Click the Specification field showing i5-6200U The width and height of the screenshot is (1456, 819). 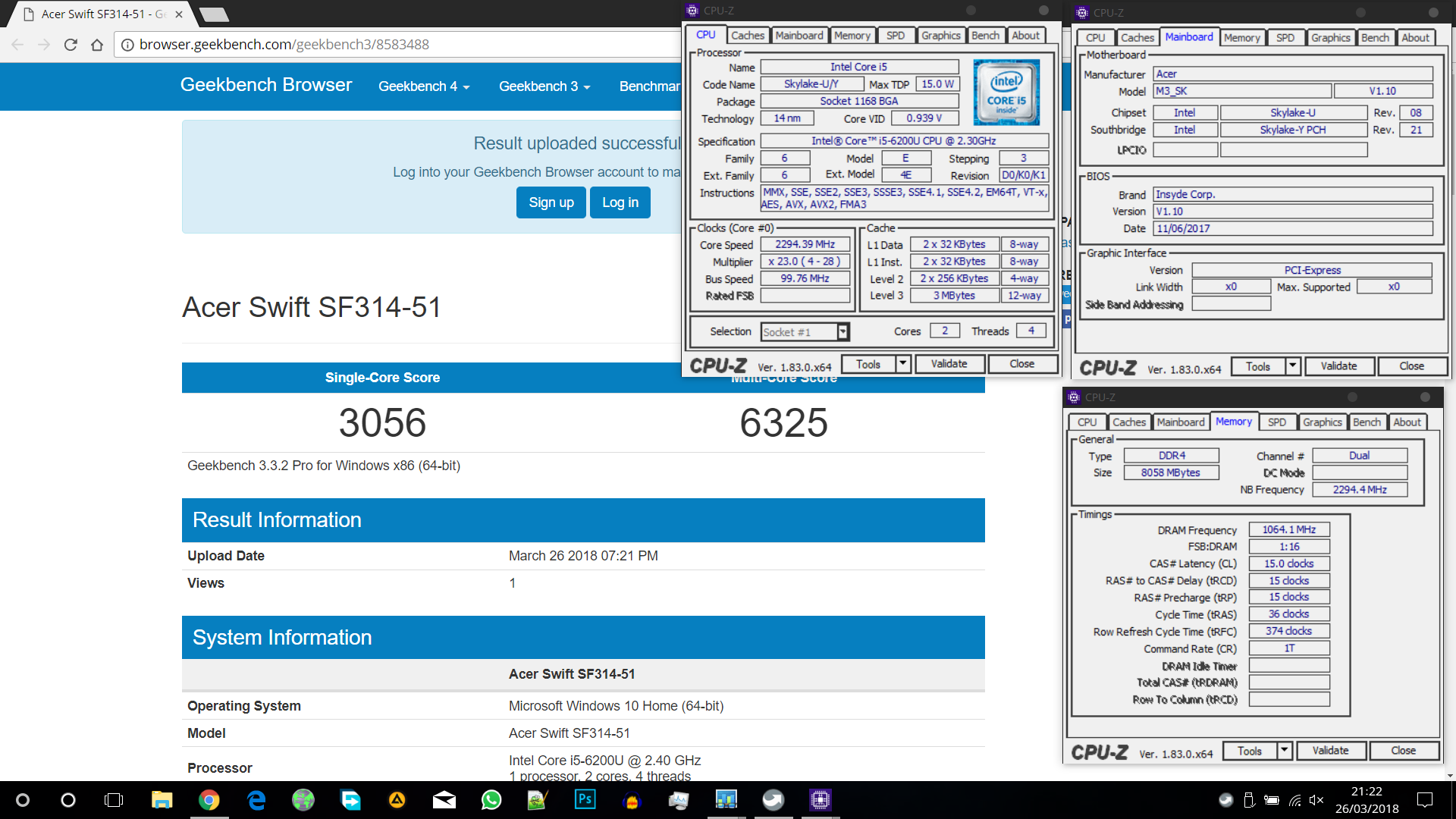(904, 141)
